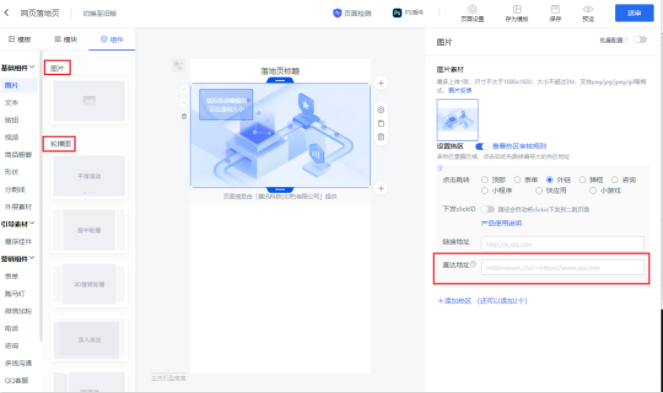Screen dimensions: 663x393
Task: Add block above image with top plus icon
Action: (381, 83)
